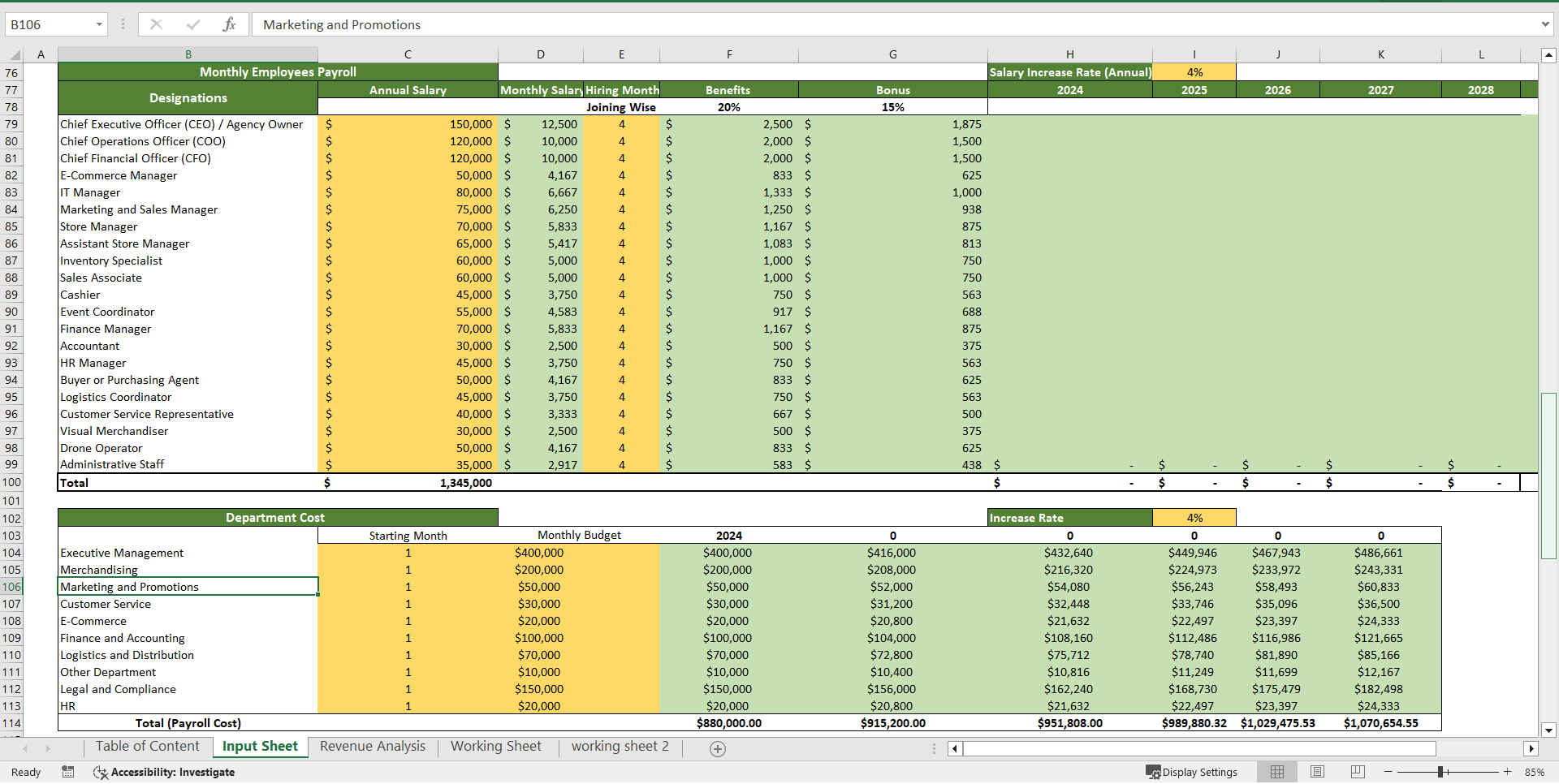Switch to Page Layout view icon
This screenshot has height=784, width=1559.
coord(1318,772)
